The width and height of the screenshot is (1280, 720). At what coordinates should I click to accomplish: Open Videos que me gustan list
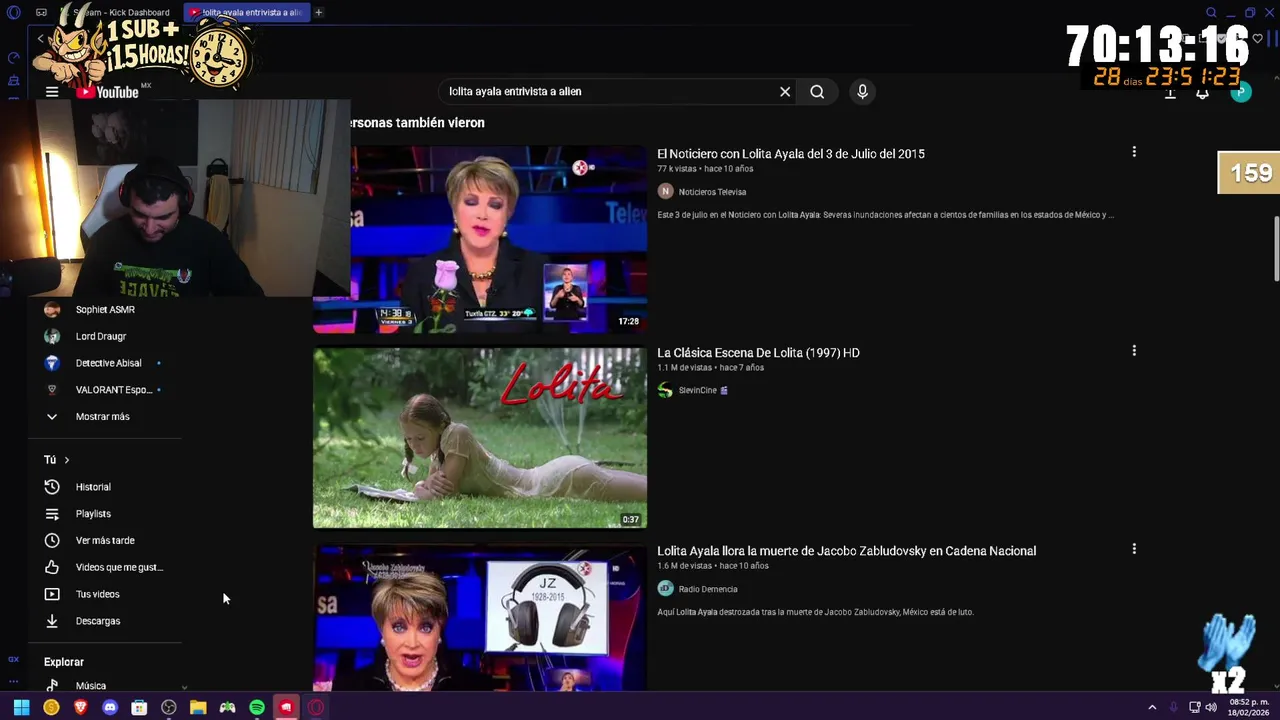pos(119,567)
